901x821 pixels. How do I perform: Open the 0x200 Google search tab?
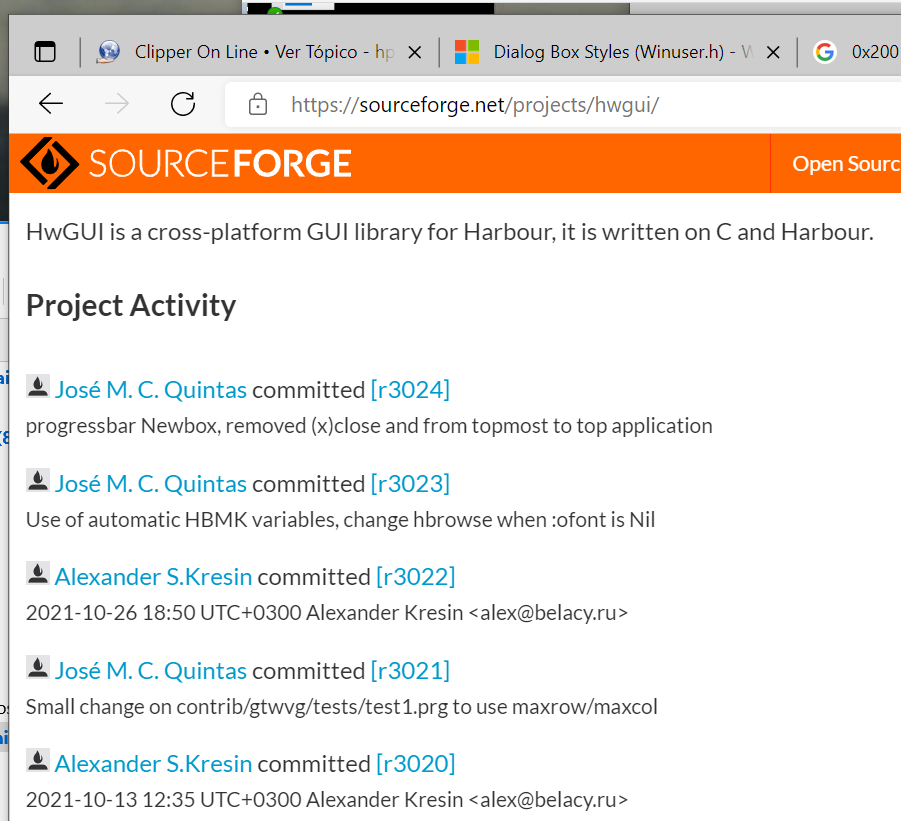pos(872,52)
